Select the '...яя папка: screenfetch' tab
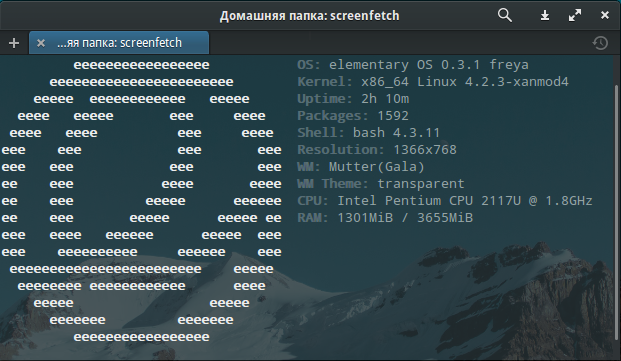621x361 pixels. pyautogui.click(x=119, y=43)
